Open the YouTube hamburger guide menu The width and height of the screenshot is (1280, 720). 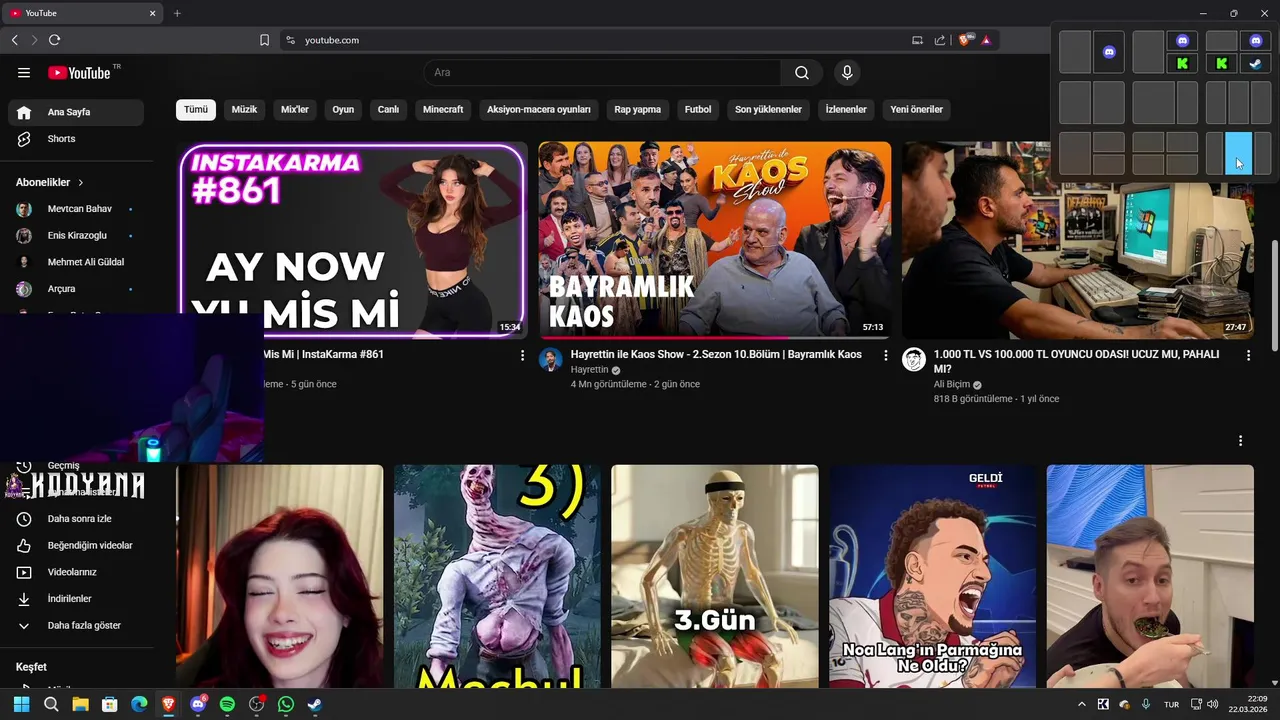[24, 73]
